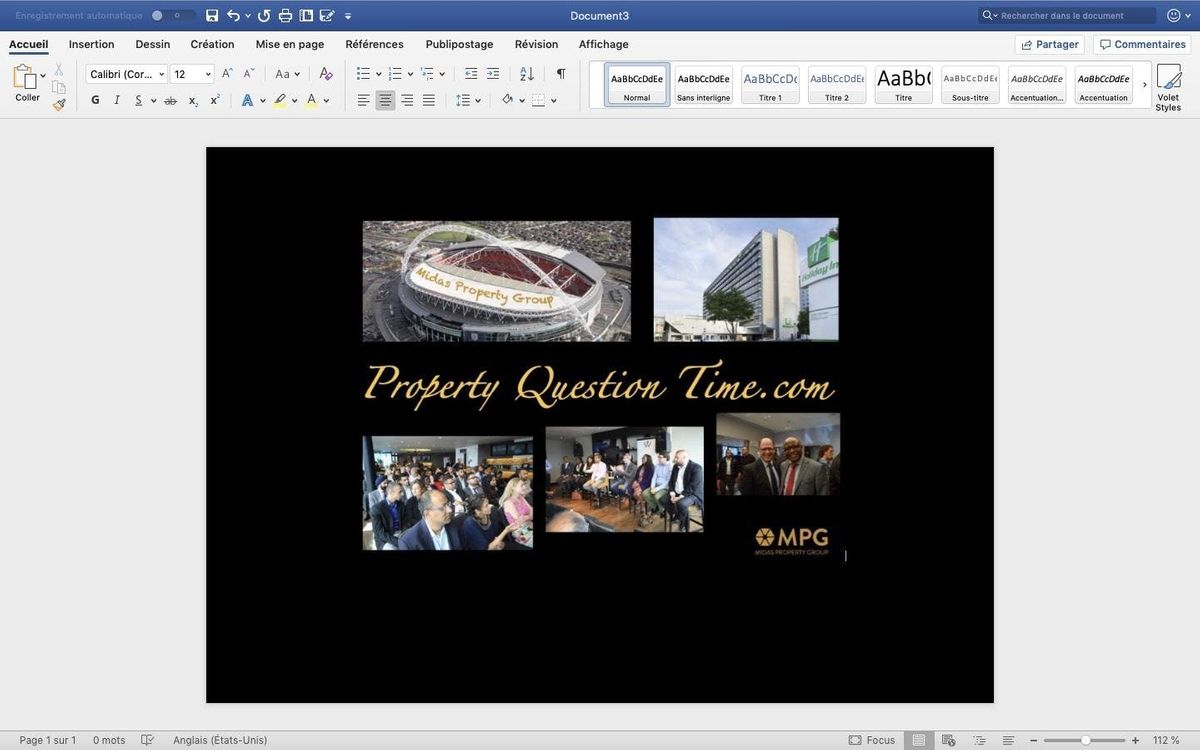Increase the paragraph indent
Screen dimensions: 1200x750
click(493, 74)
